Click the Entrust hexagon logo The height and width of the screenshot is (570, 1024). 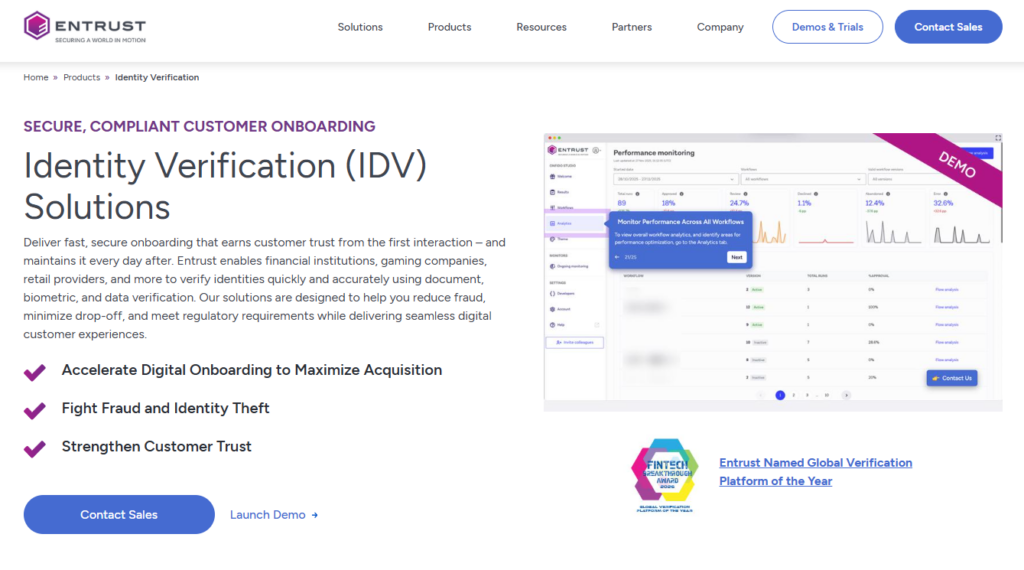point(37,26)
